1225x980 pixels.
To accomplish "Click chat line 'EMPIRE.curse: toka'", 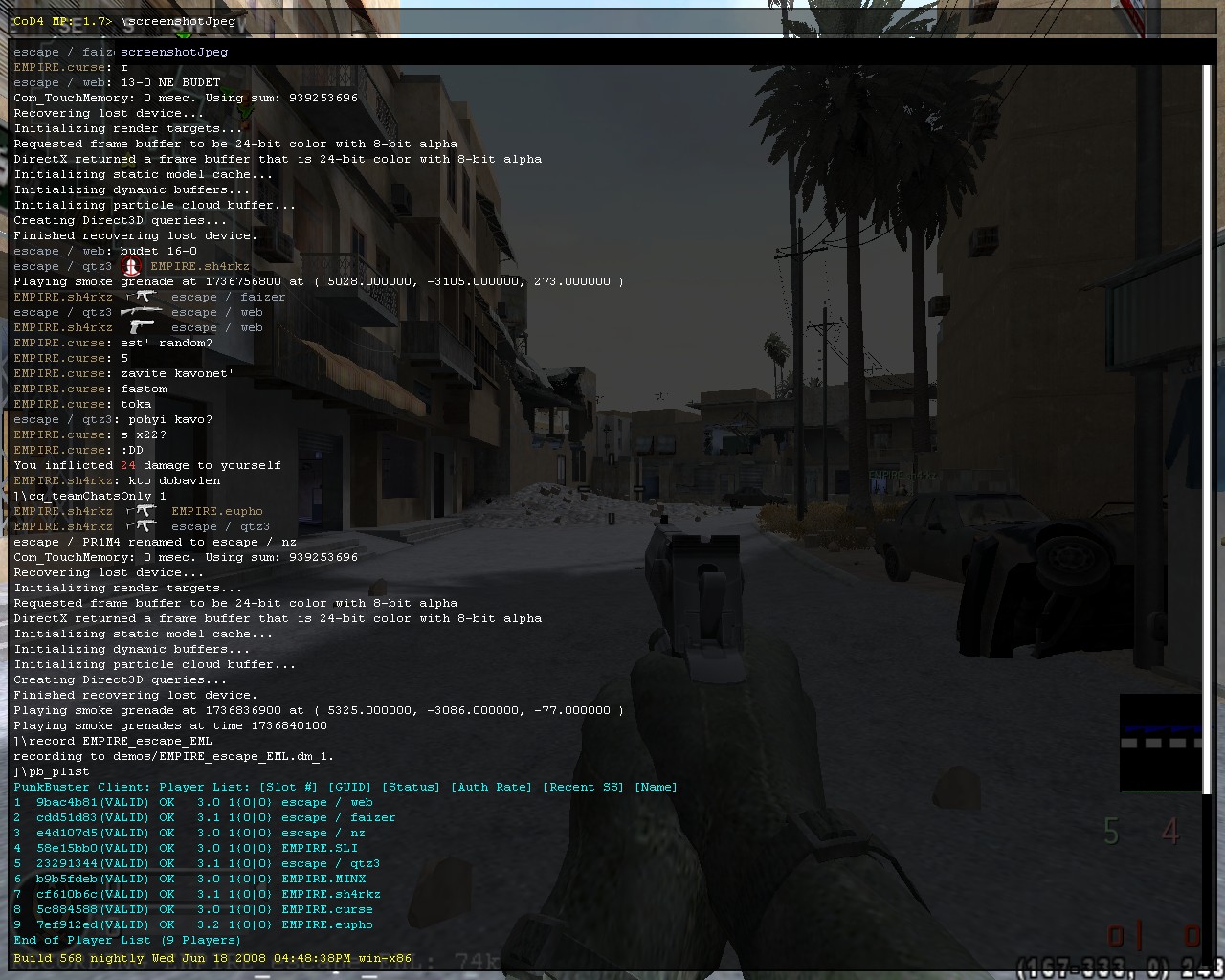I will (82, 404).
